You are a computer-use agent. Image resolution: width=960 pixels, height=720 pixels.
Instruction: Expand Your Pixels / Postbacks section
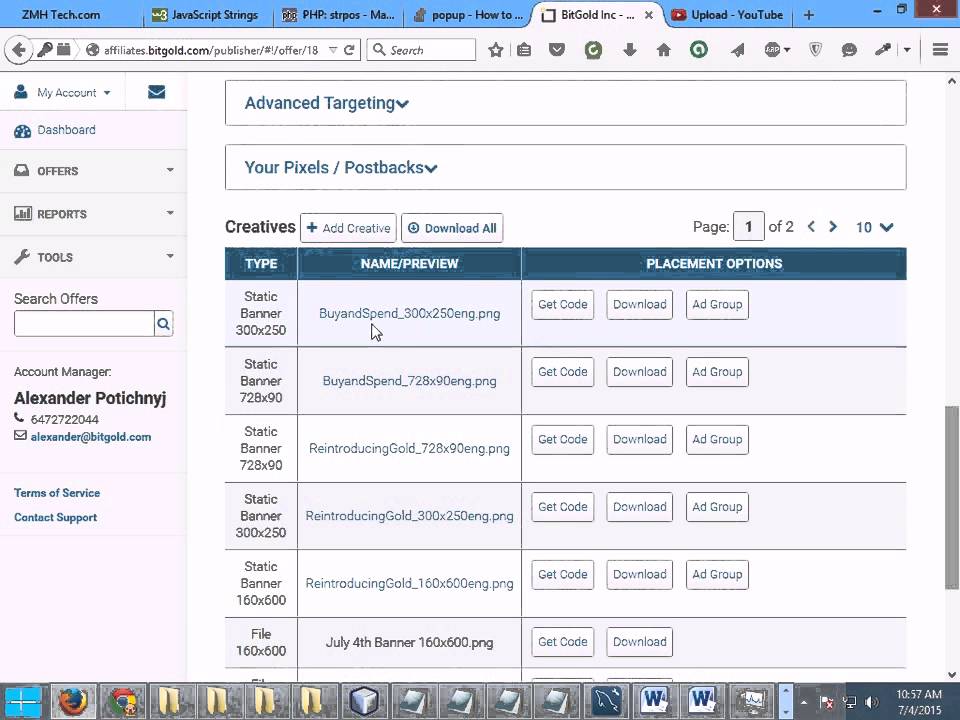point(565,167)
